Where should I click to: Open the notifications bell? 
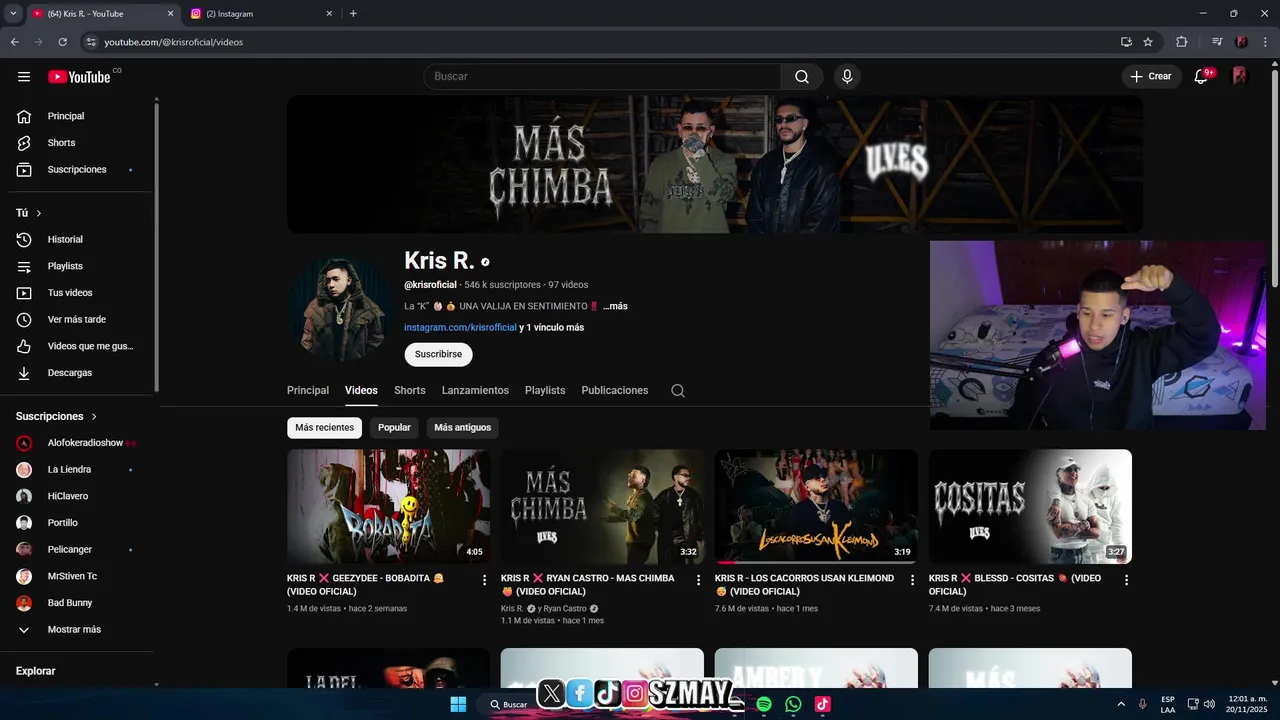coord(1202,77)
